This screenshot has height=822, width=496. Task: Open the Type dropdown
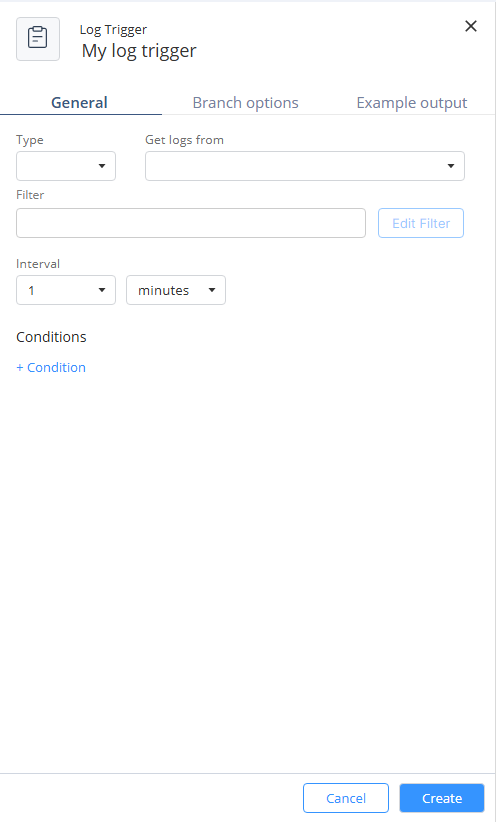pos(66,166)
